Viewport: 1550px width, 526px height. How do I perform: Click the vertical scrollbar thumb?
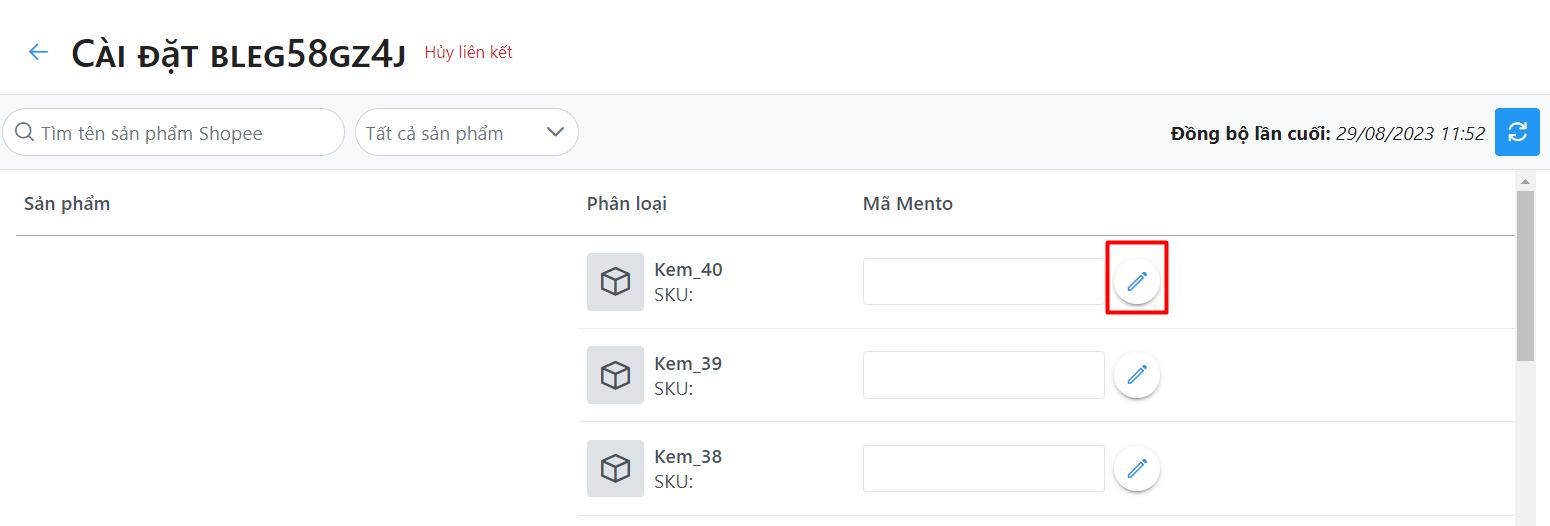pos(1525,275)
